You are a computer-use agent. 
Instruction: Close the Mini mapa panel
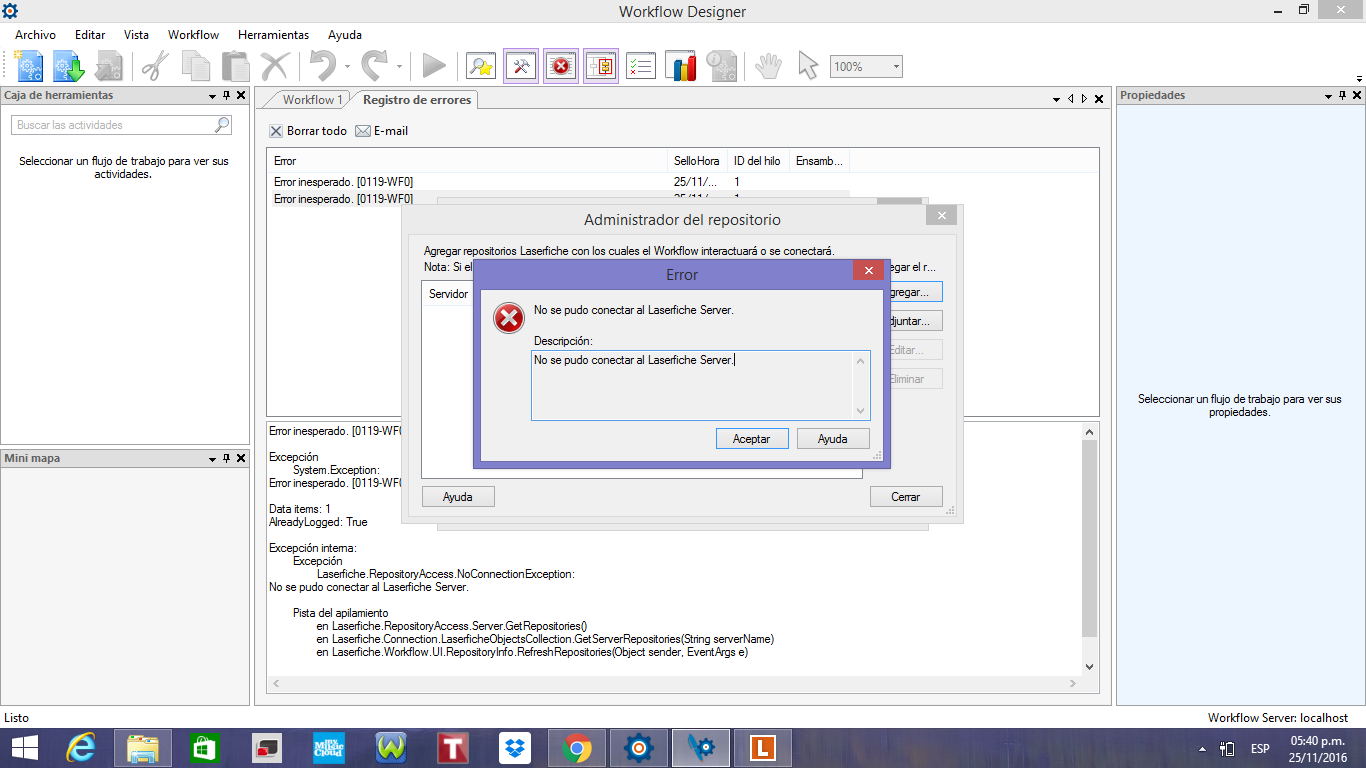(240, 459)
